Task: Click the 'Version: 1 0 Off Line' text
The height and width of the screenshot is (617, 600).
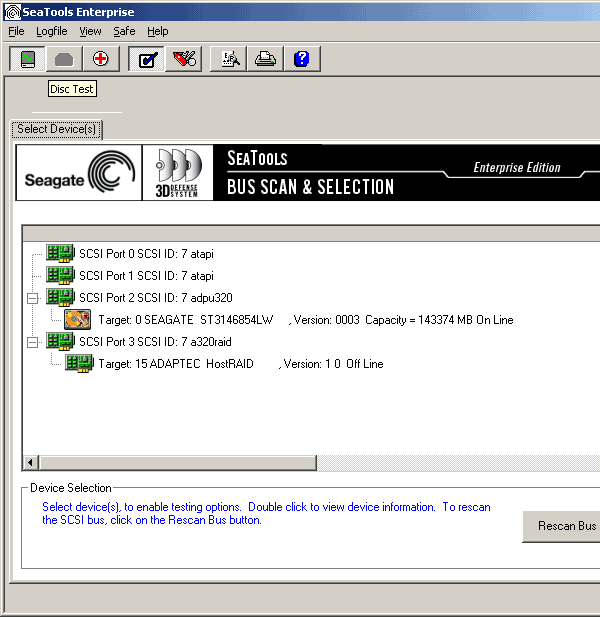Action: [x=333, y=364]
